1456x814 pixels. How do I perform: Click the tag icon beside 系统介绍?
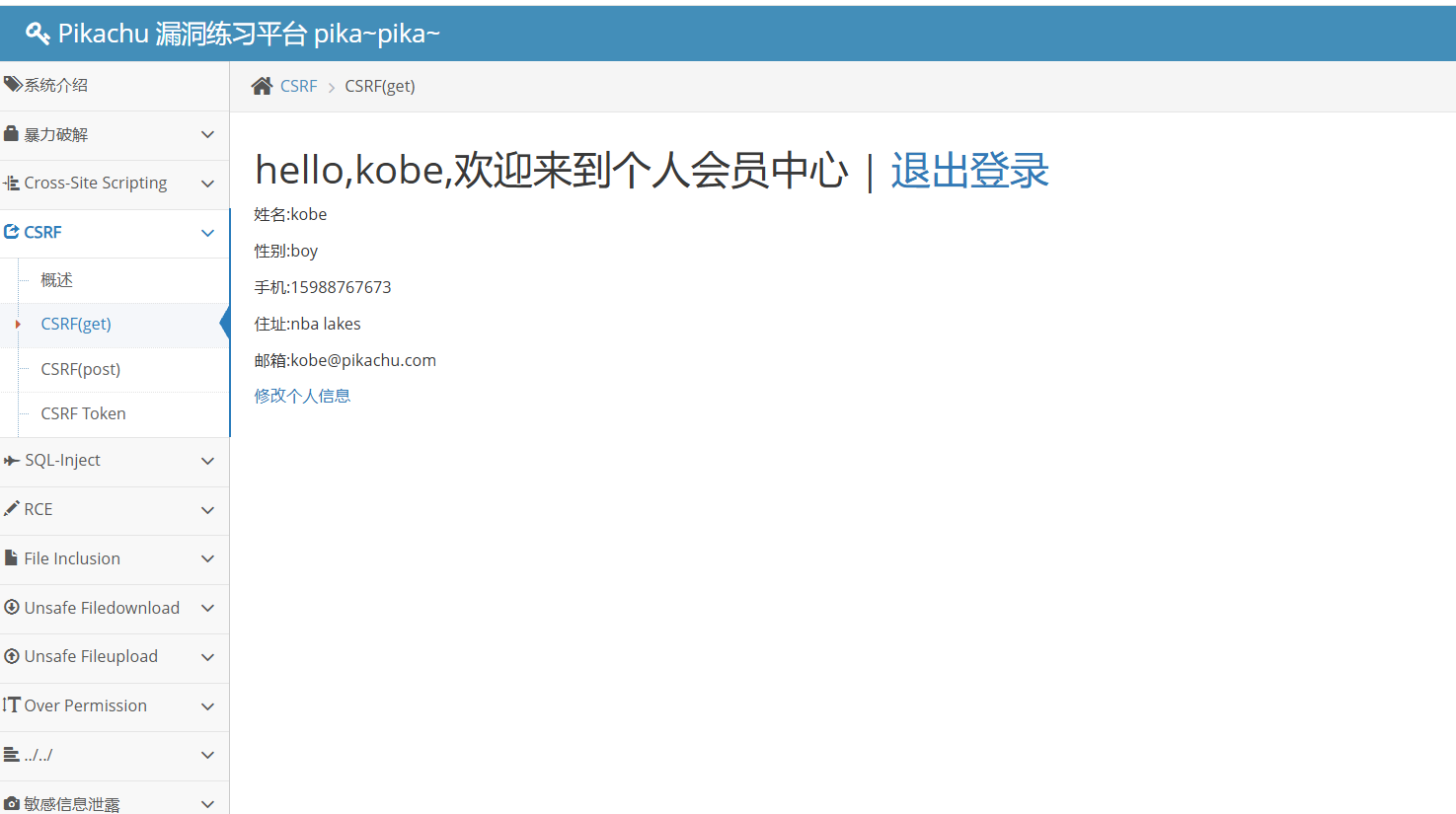13,85
